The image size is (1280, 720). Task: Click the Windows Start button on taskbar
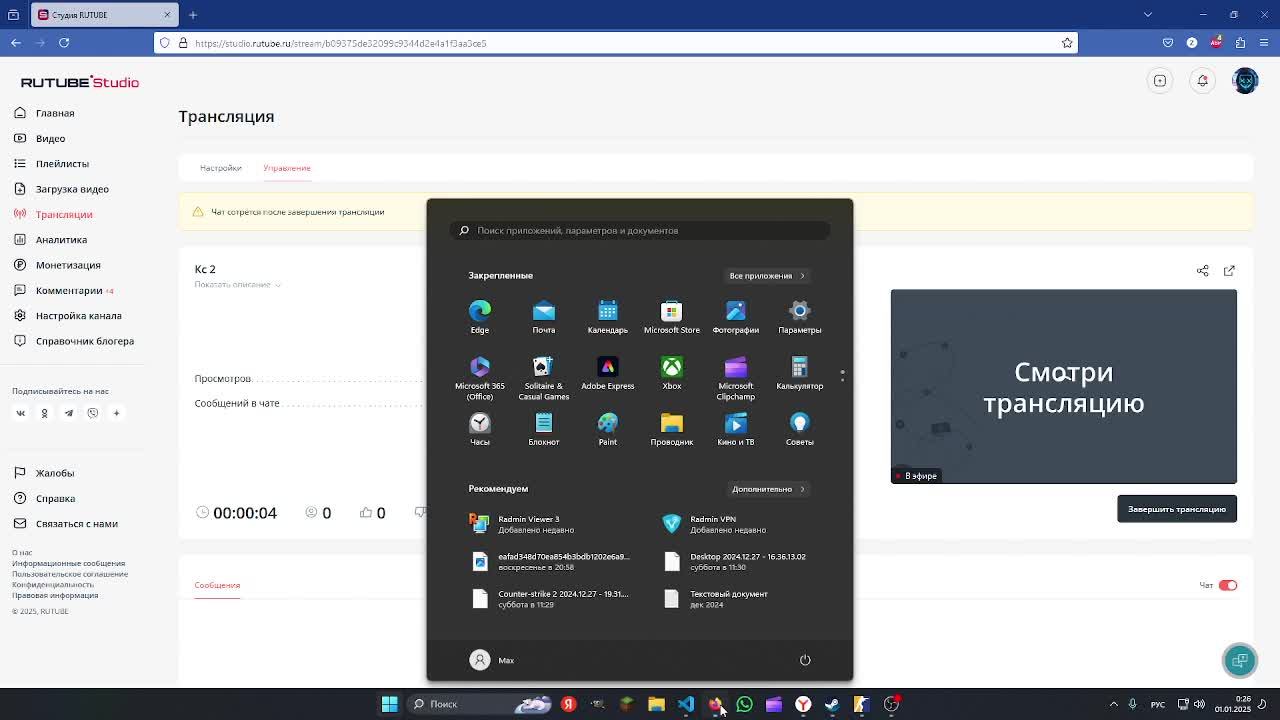pos(390,704)
